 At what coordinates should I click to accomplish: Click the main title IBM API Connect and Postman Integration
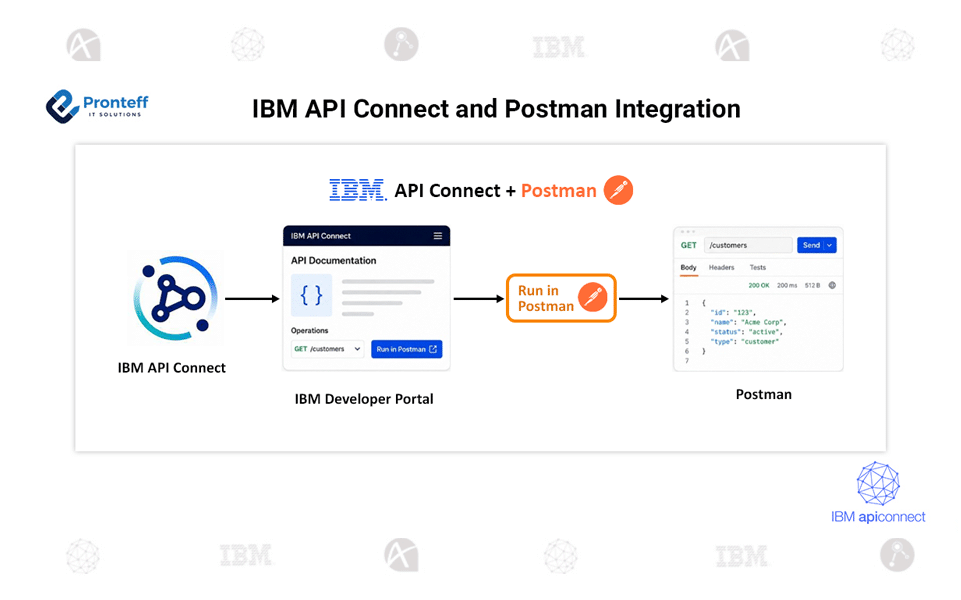point(496,108)
